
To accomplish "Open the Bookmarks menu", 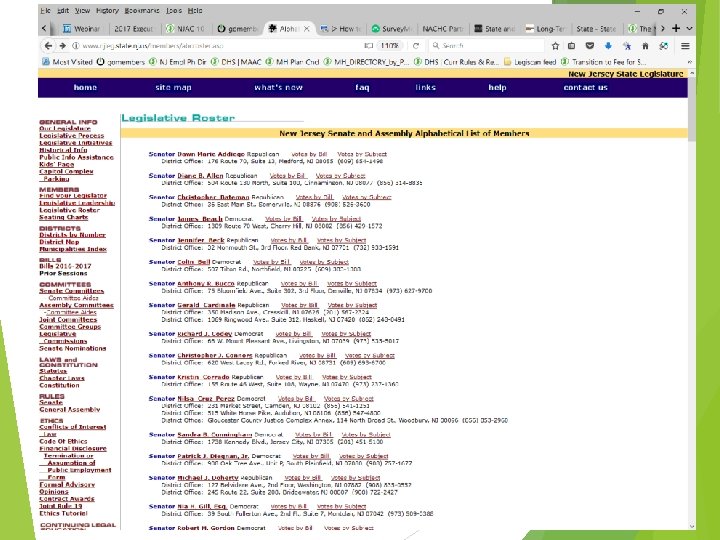I will [x=142, y=11].
